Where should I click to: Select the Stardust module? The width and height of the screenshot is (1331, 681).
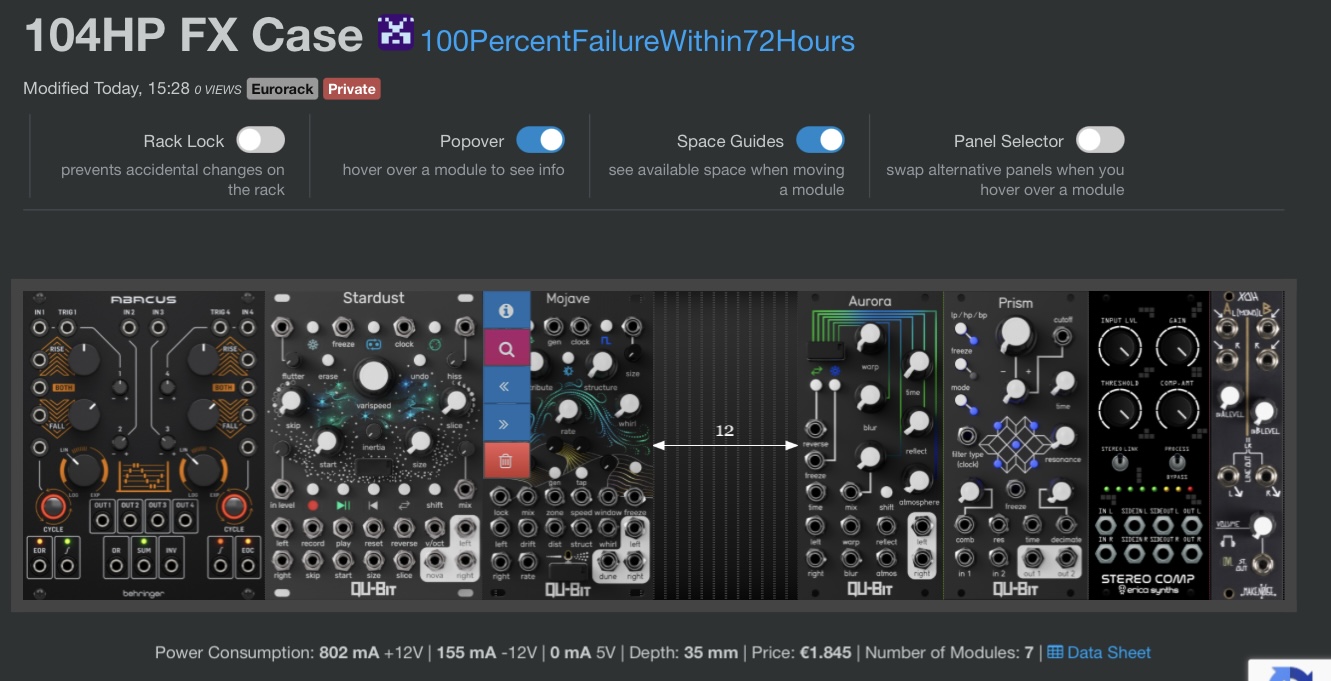pos(374,445)
